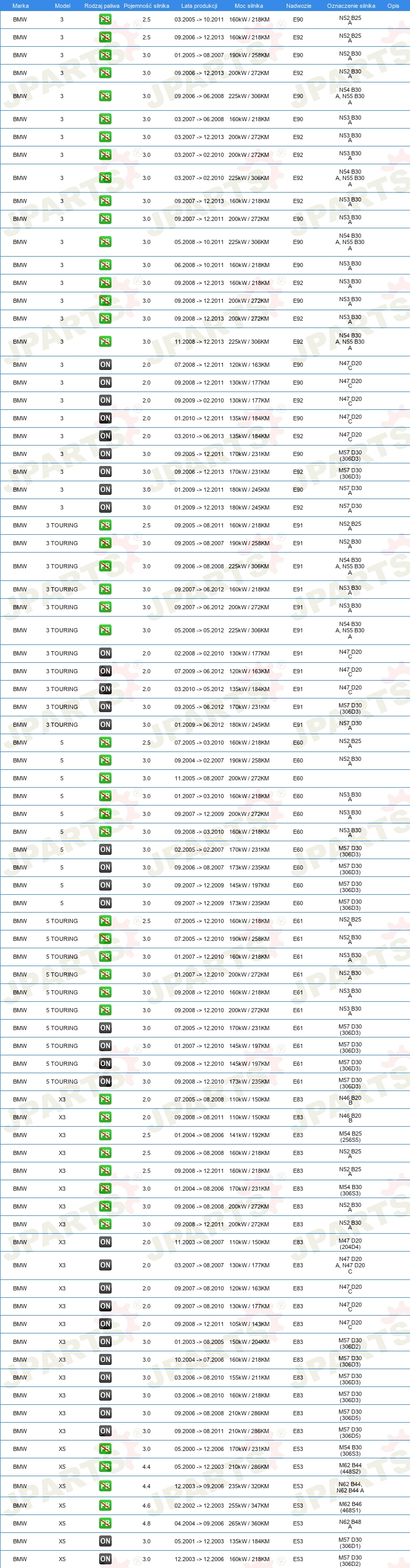Select power value 141kW / 192KM
Image resolution: width=410 pixels, height=1568 pixels.
[249, 1135]
